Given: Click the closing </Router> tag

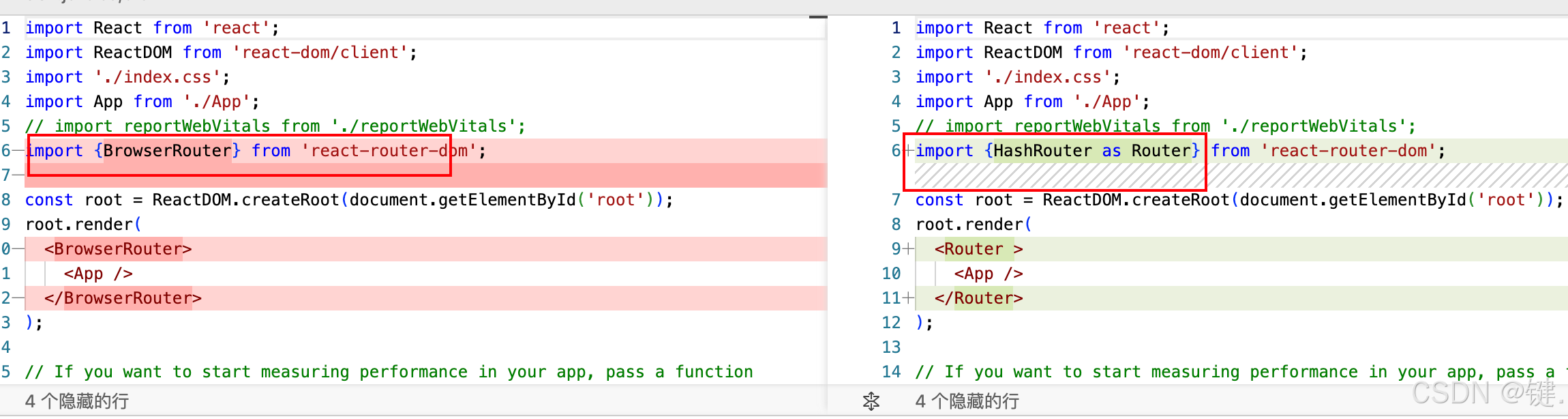Looking at the screenshot, I should (x=979, y=298).
